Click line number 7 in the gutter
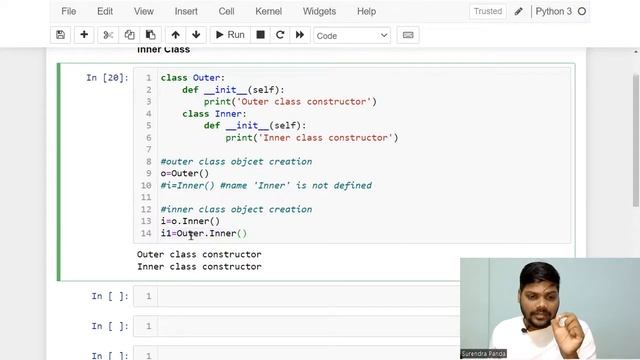This screenshot has width=640, height=360. (x=149, y=149)
